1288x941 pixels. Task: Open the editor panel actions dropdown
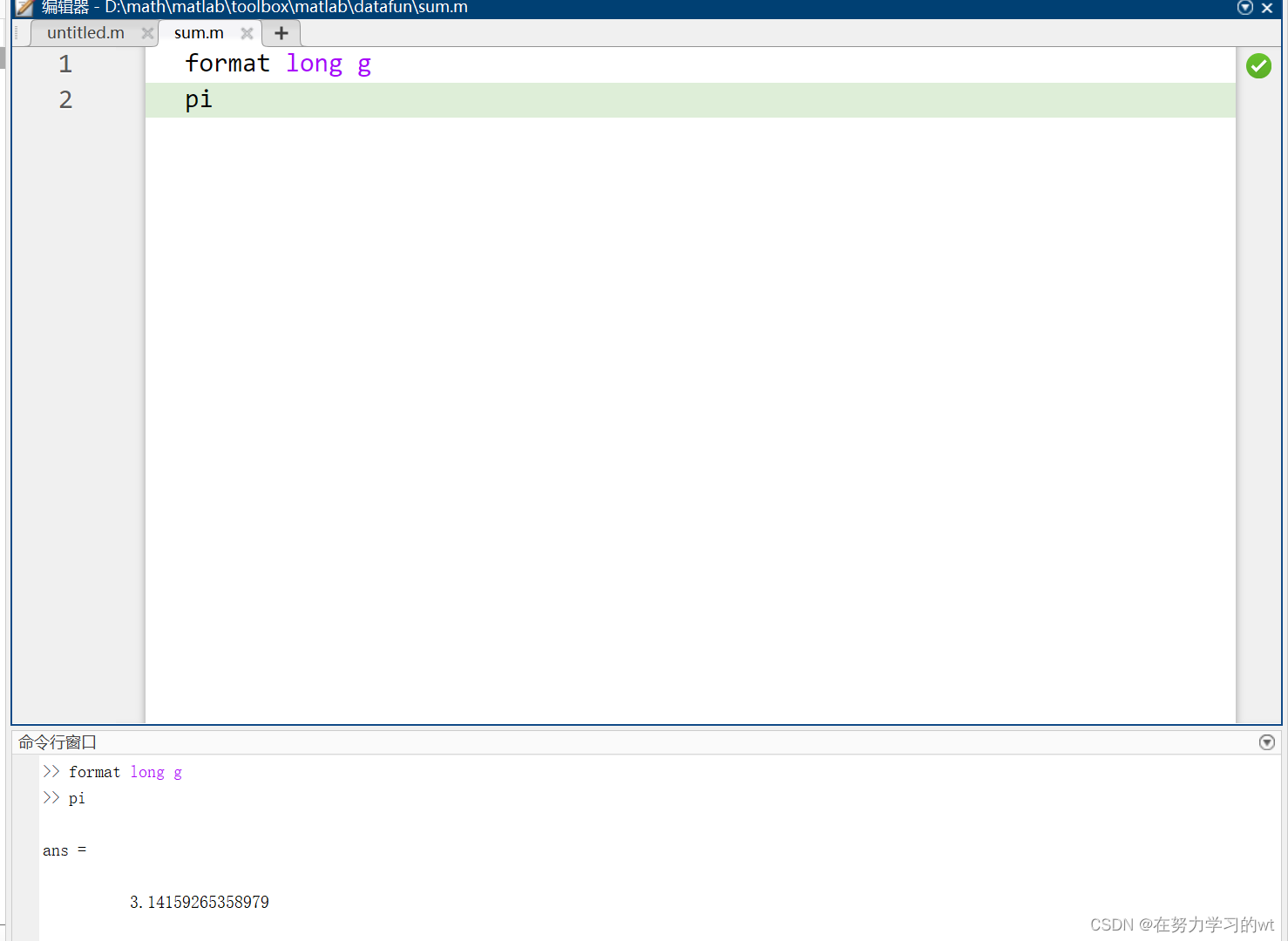pos(1244,8)
